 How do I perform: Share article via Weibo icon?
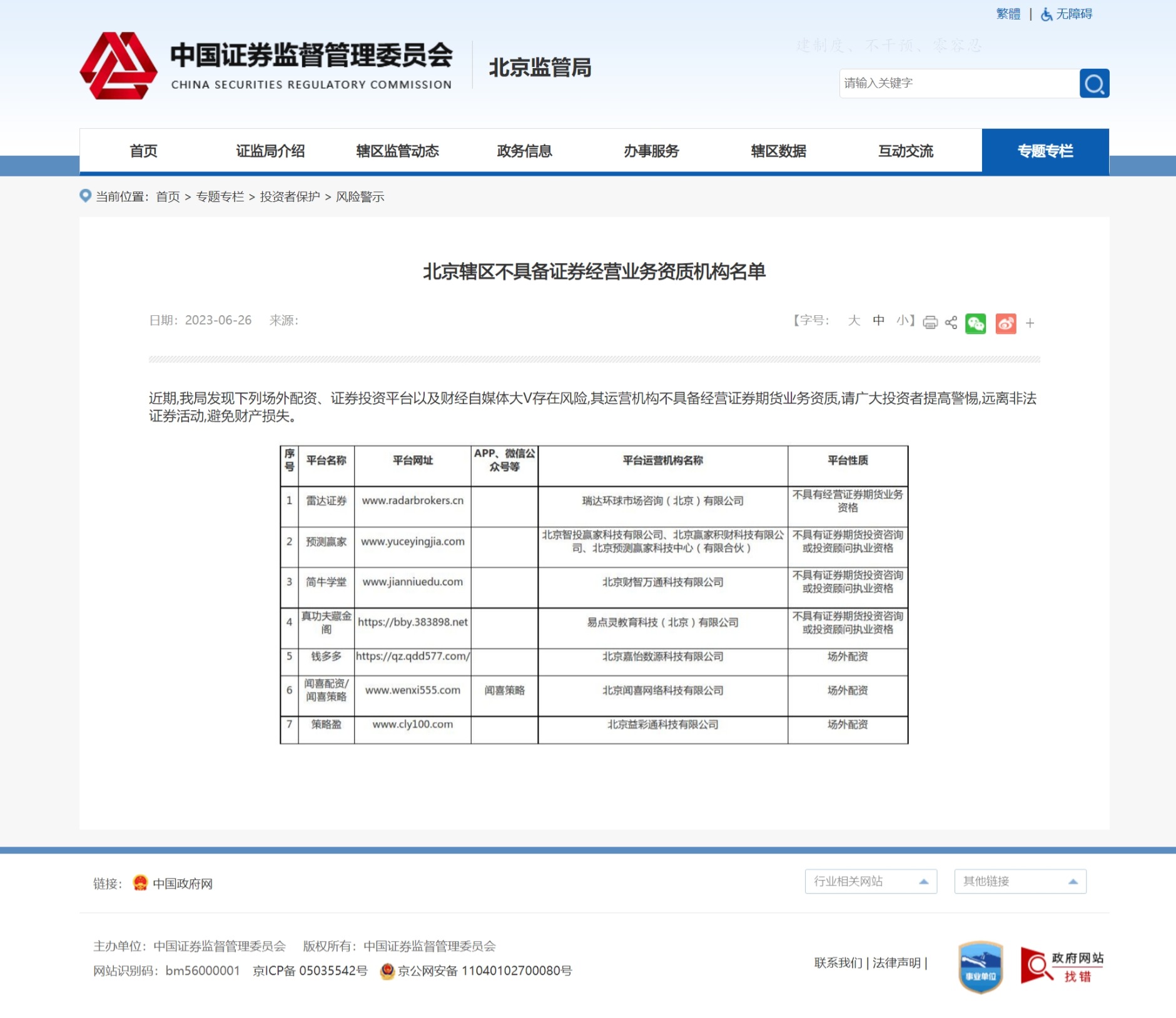[1006, 323]
